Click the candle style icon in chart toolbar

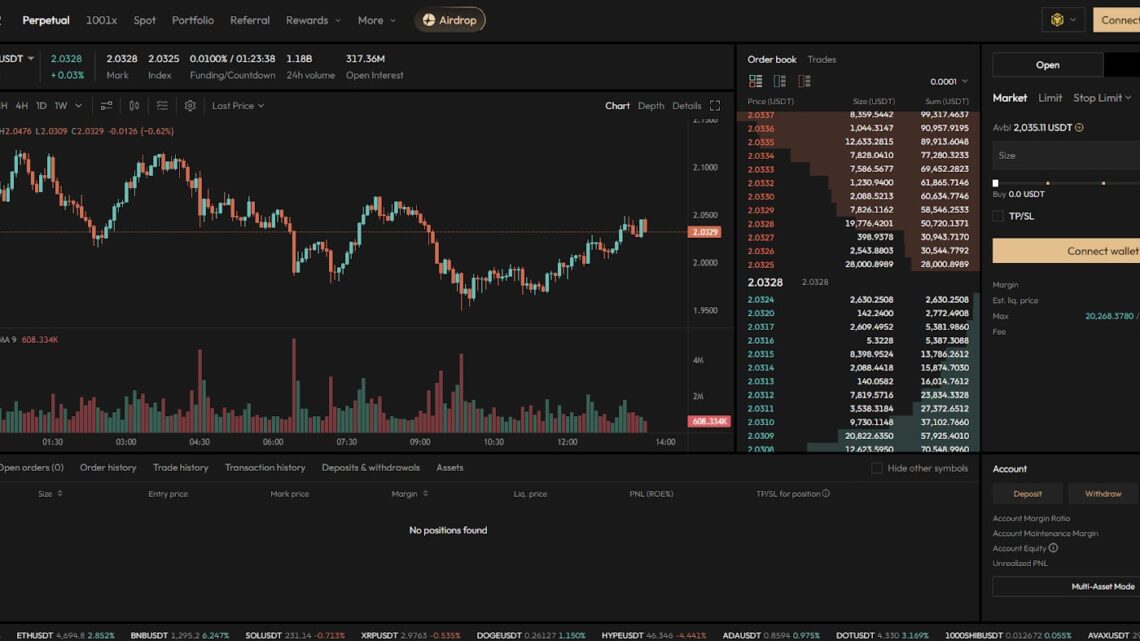pos(134,105)
